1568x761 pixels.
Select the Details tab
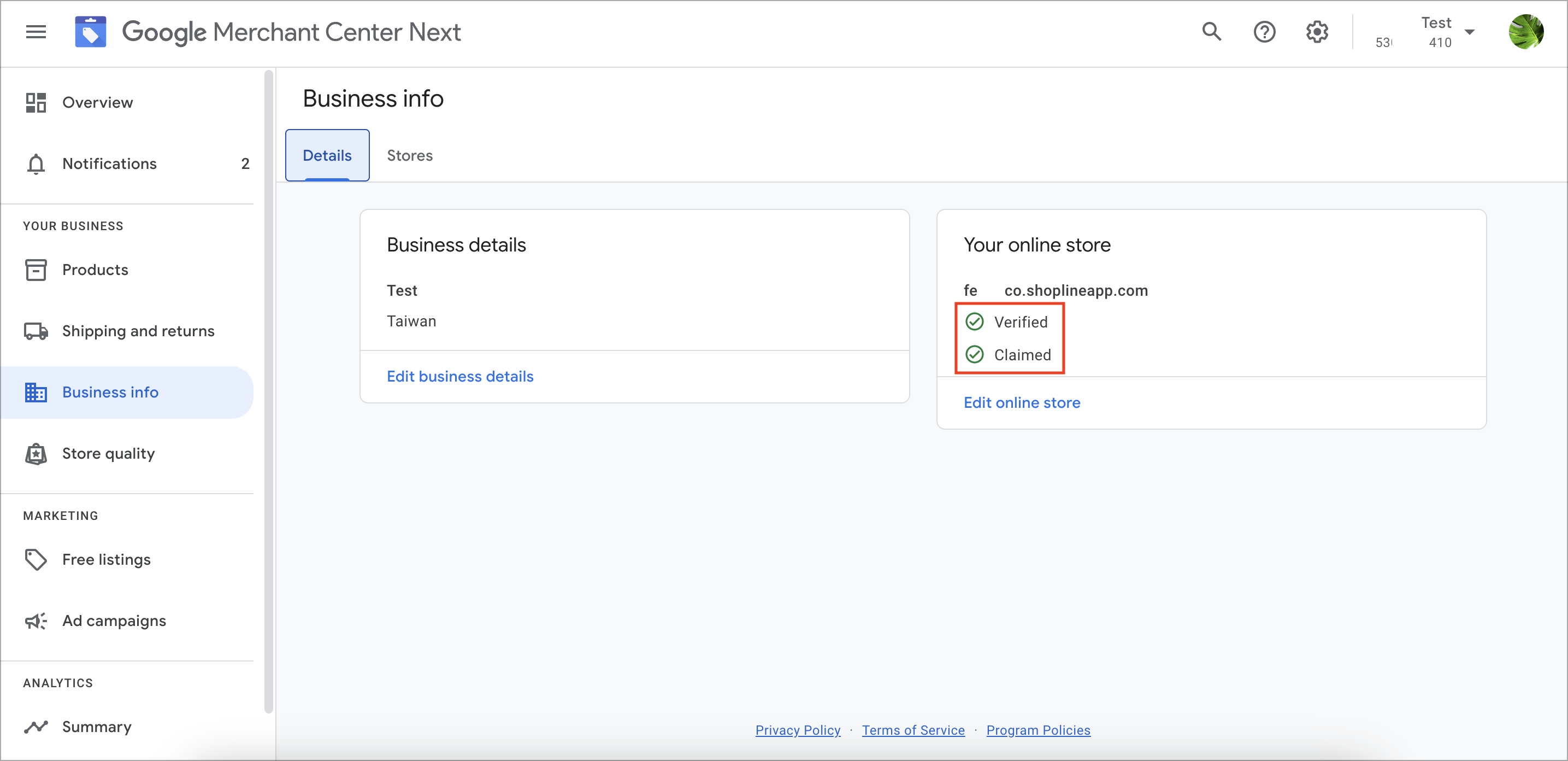(327, 155)
